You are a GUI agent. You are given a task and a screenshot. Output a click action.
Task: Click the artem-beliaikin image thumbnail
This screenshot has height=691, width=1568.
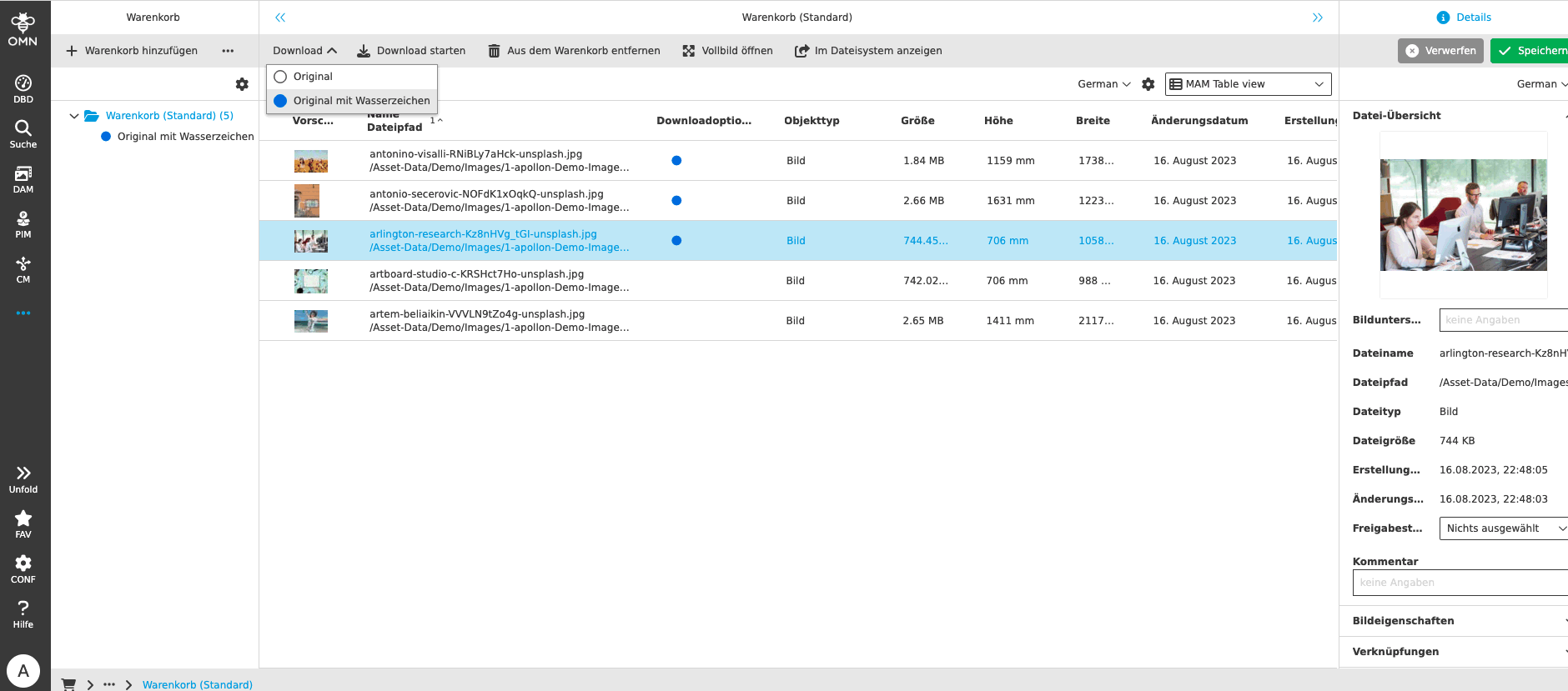[x=311, y=321]
